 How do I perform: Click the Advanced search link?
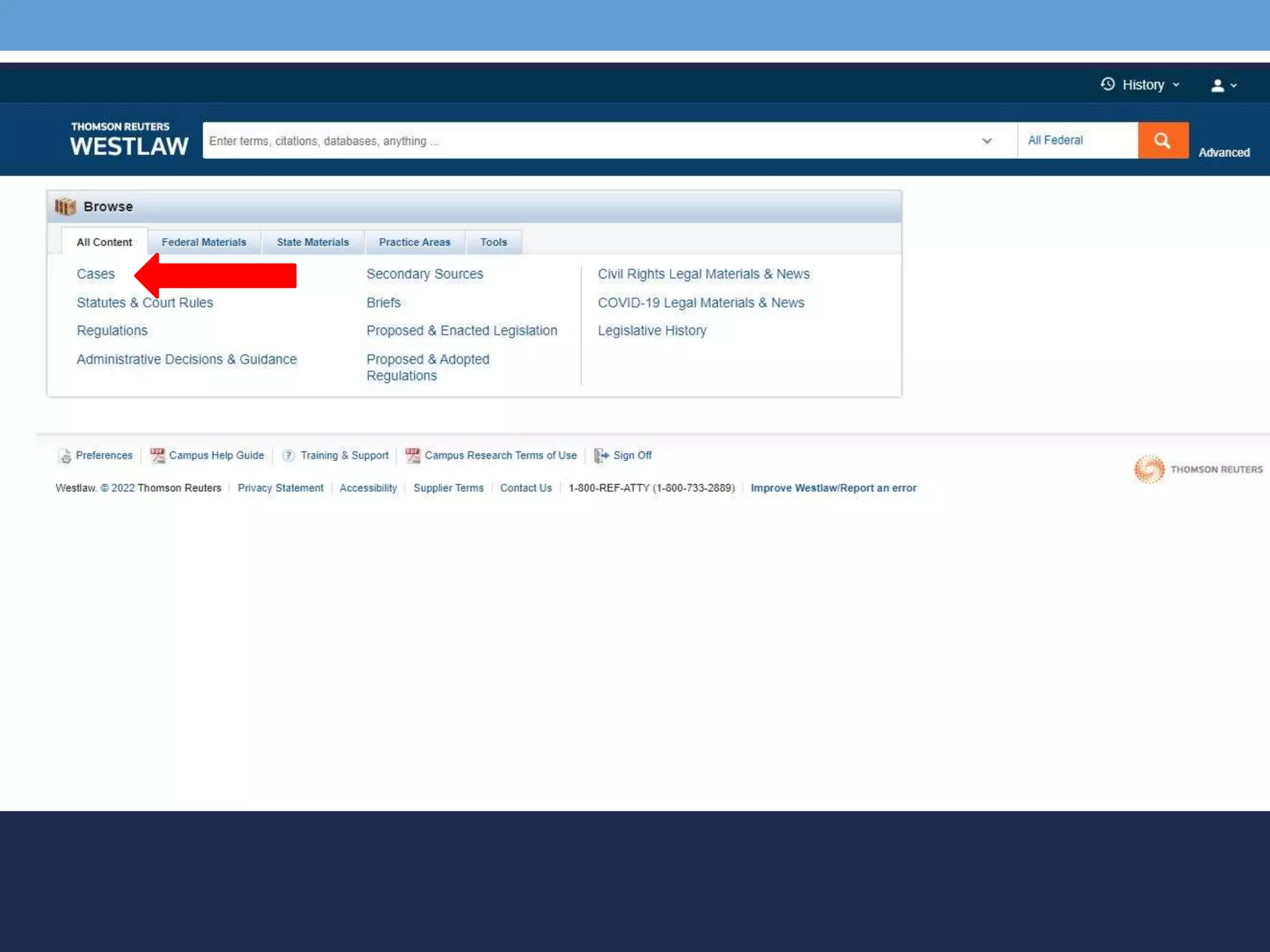1223,152
